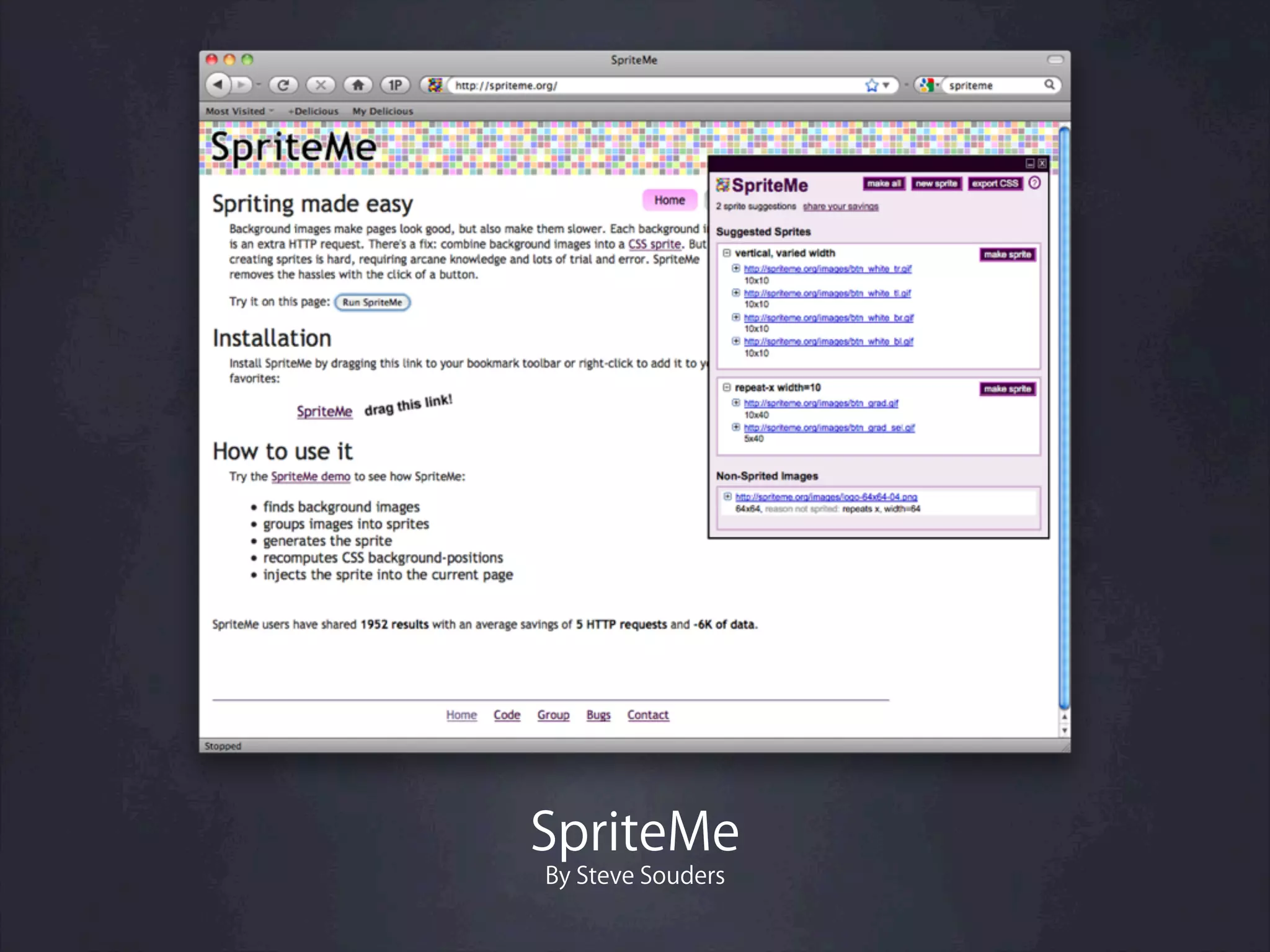Go forward with the browser Forward arrow
The height and width of the screenshot is (952, 1270).
(242, 84)
